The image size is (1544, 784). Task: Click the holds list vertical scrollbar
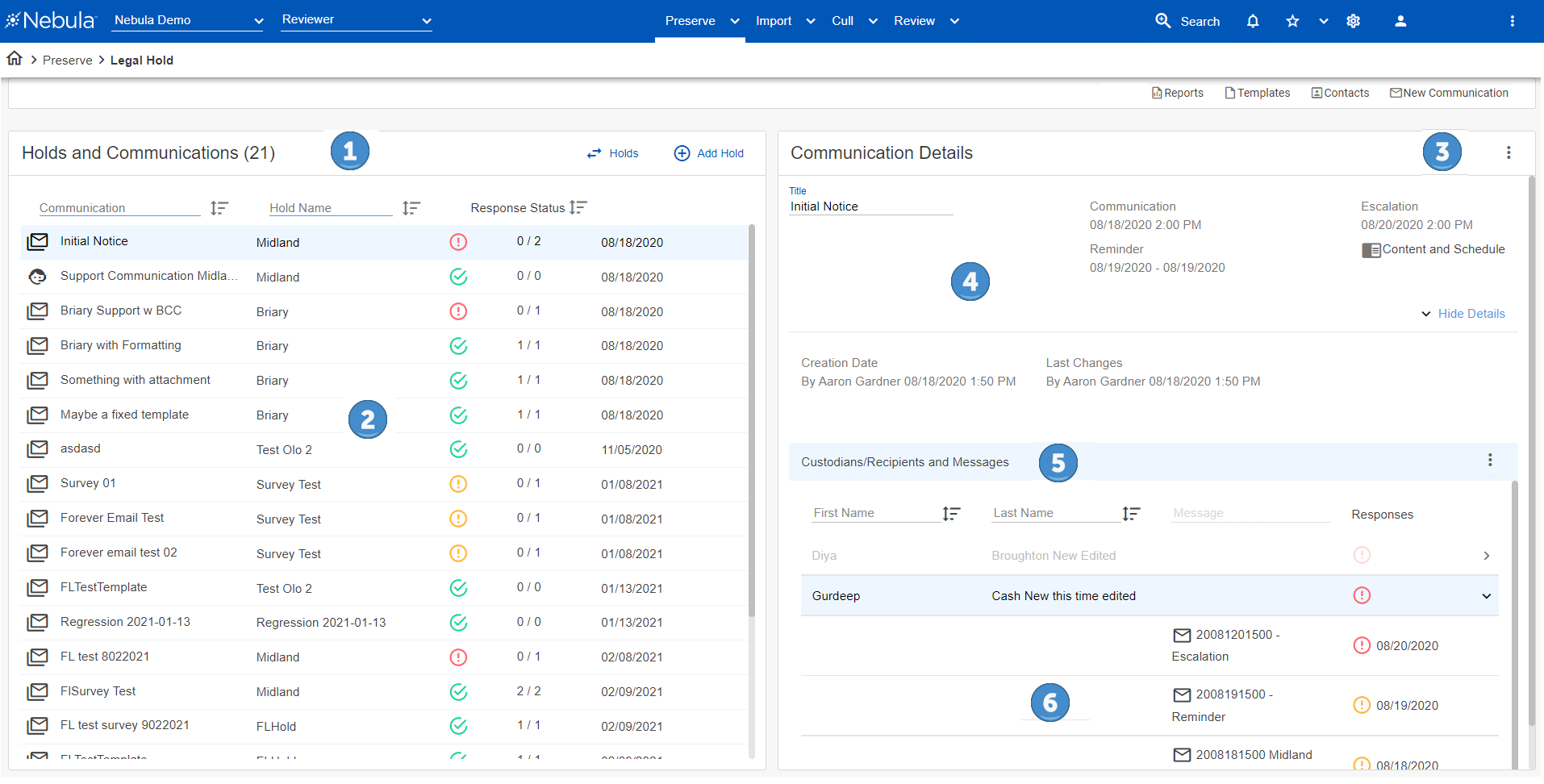752,419
